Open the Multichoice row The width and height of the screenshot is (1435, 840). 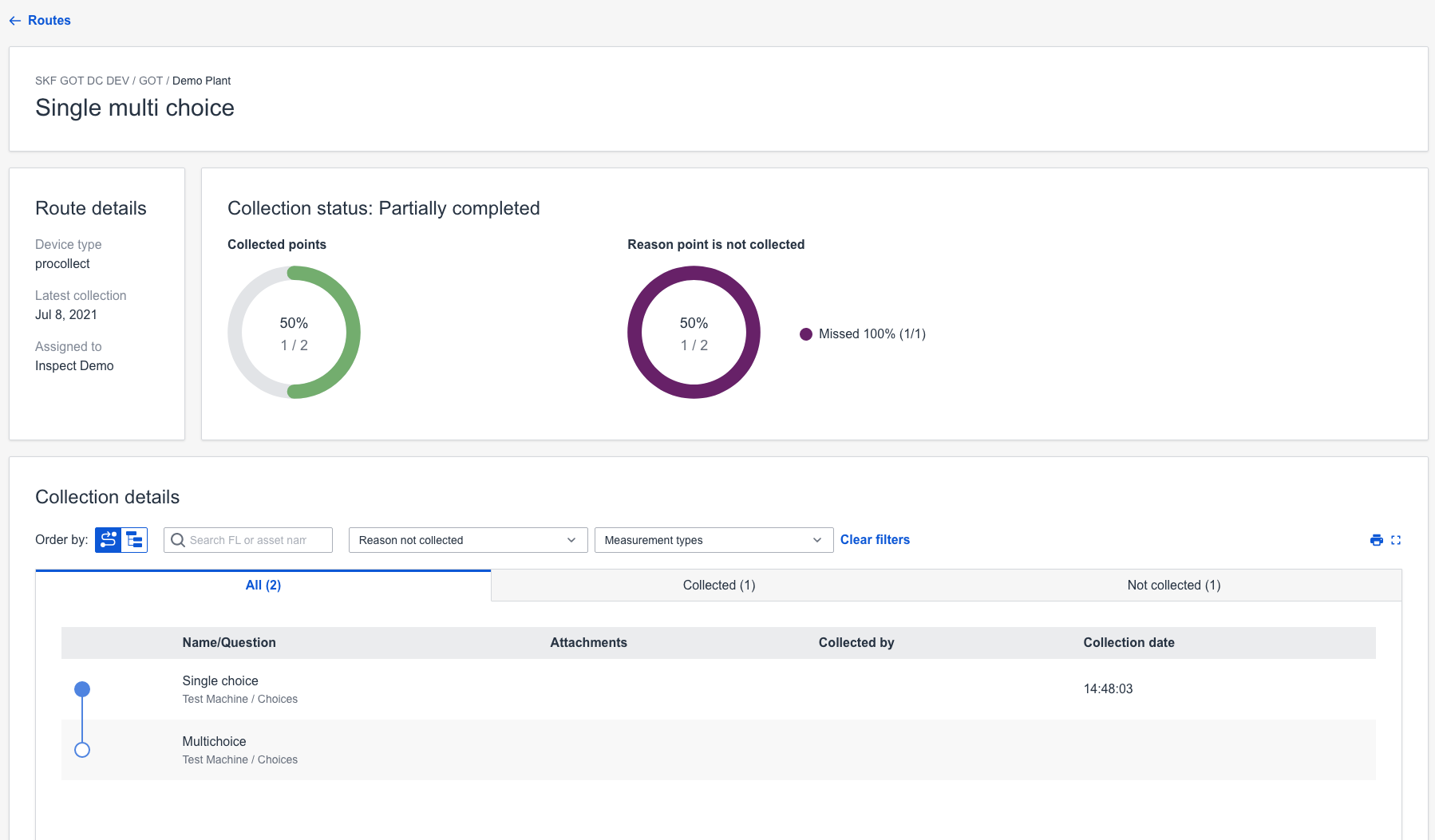coord(214,742)
